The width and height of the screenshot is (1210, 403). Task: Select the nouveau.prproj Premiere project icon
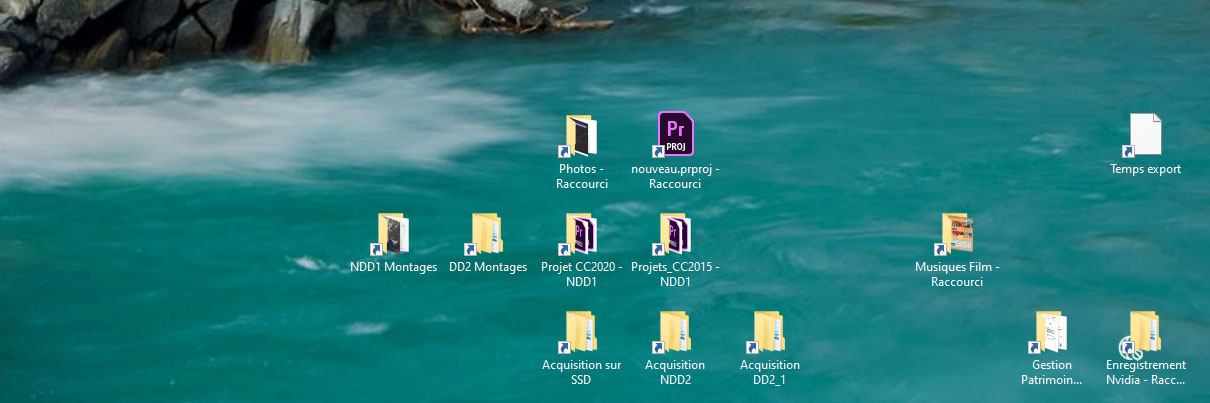click(675, 135)
